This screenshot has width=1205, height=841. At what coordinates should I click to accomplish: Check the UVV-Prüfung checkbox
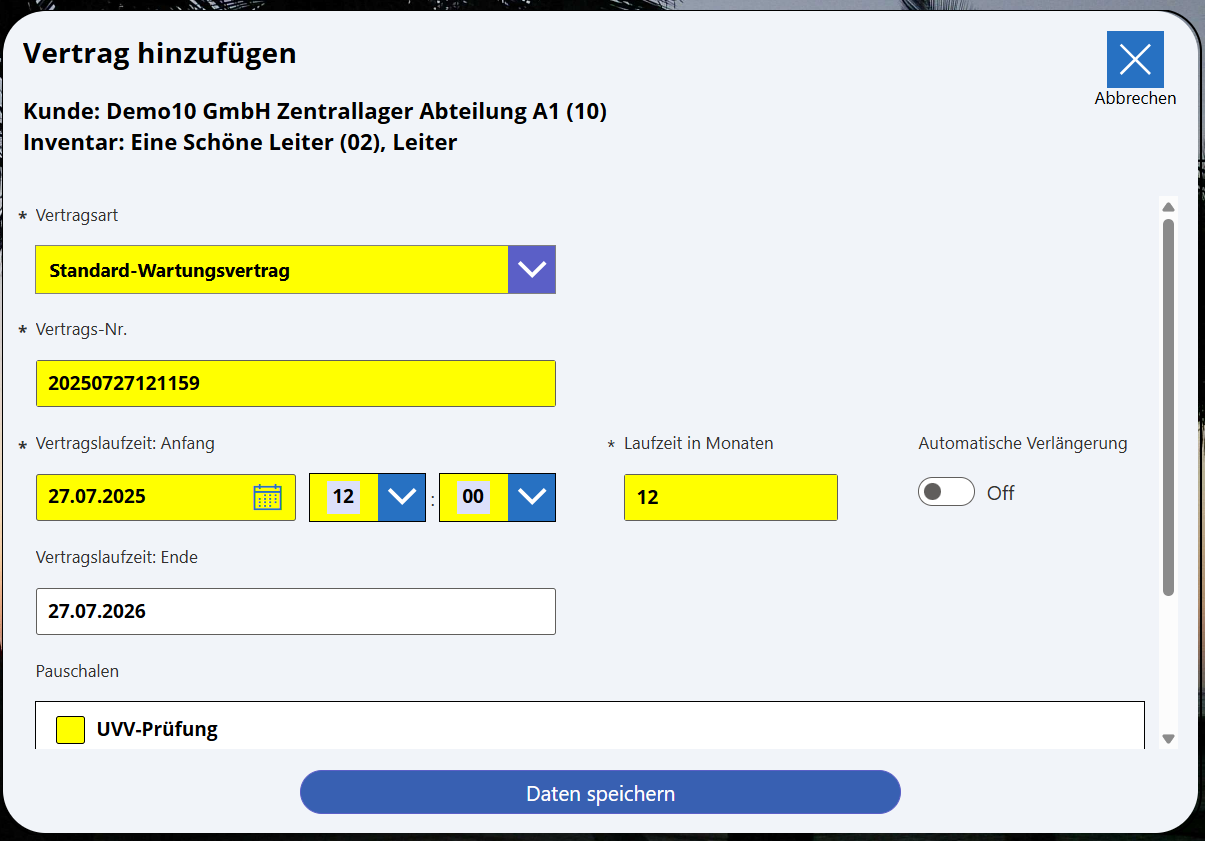(69, 730)
